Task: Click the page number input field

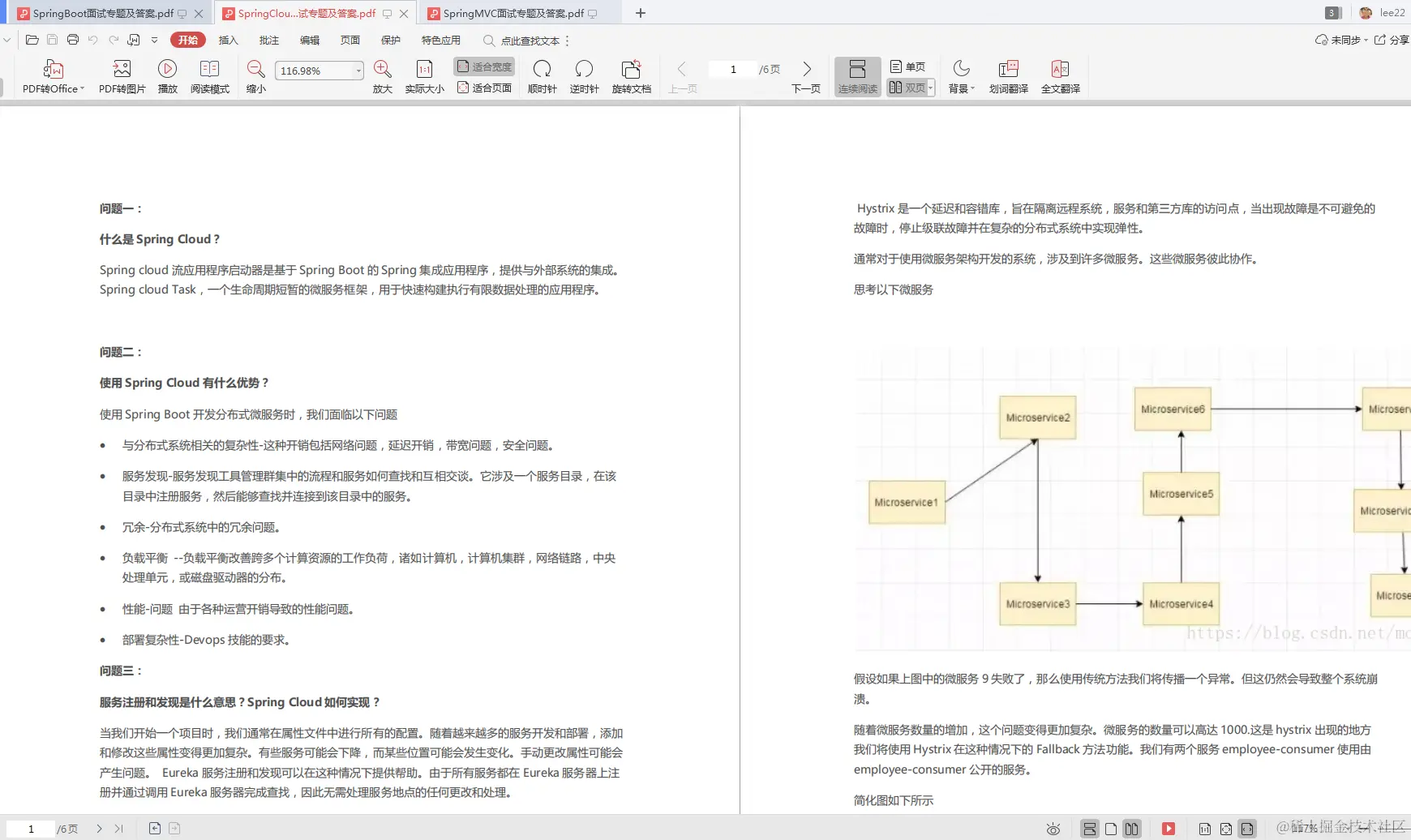Action: (731, 69)
